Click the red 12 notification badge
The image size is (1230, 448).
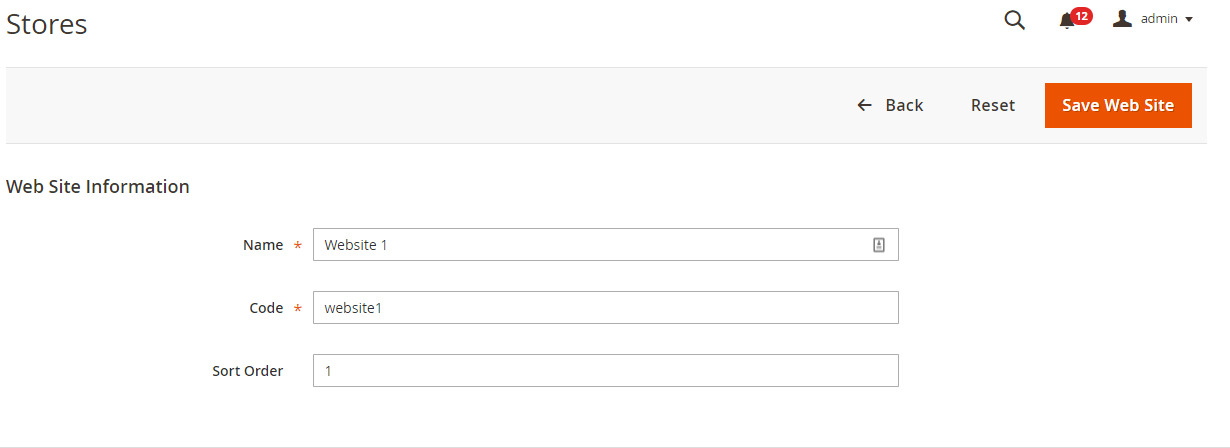coord(1081,16)
